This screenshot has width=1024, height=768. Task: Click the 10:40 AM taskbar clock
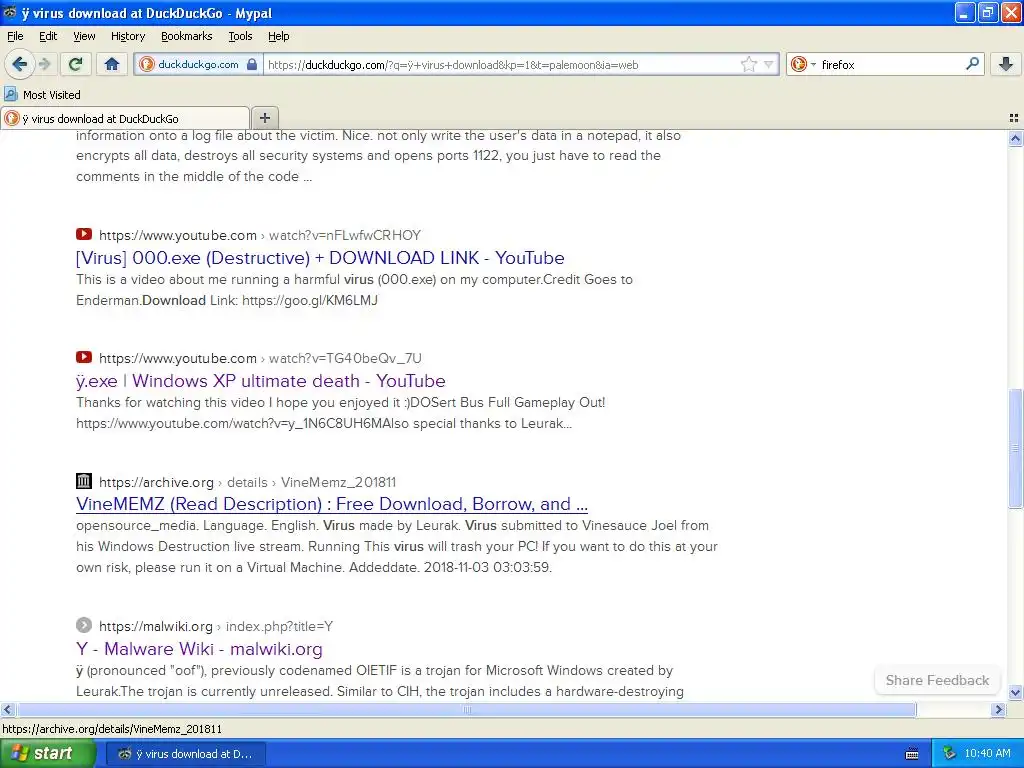tap(987, 754)
